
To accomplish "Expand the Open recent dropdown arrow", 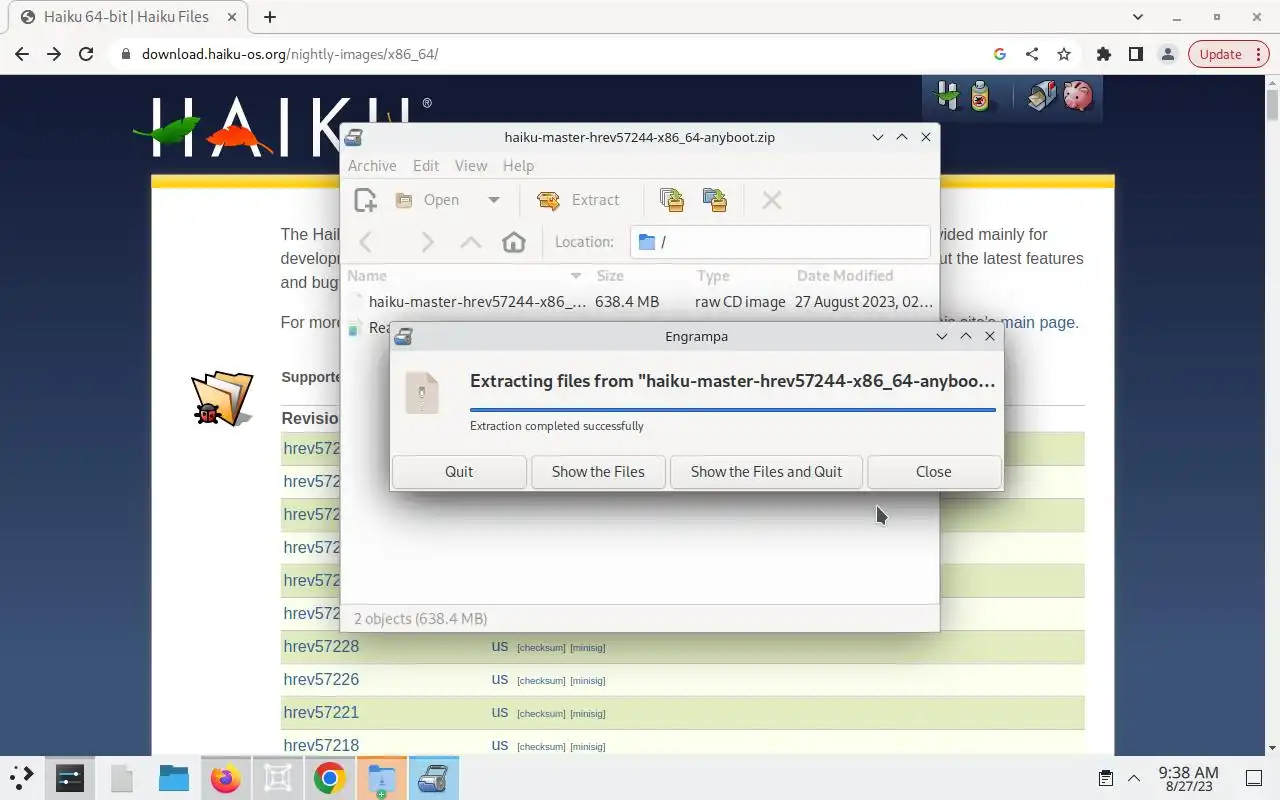I will pyautogui.click(x=493, y=200).
